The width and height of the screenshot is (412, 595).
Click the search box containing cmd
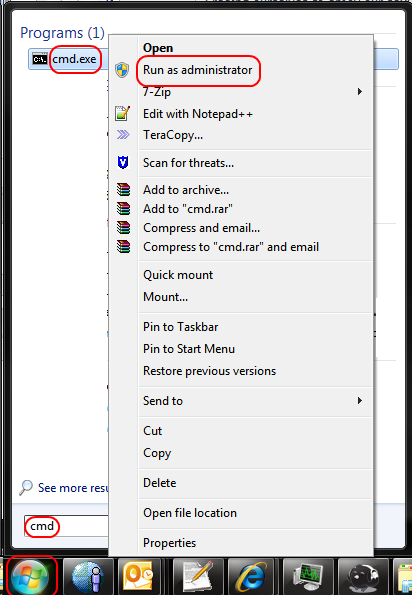click(x=66, y=526)
